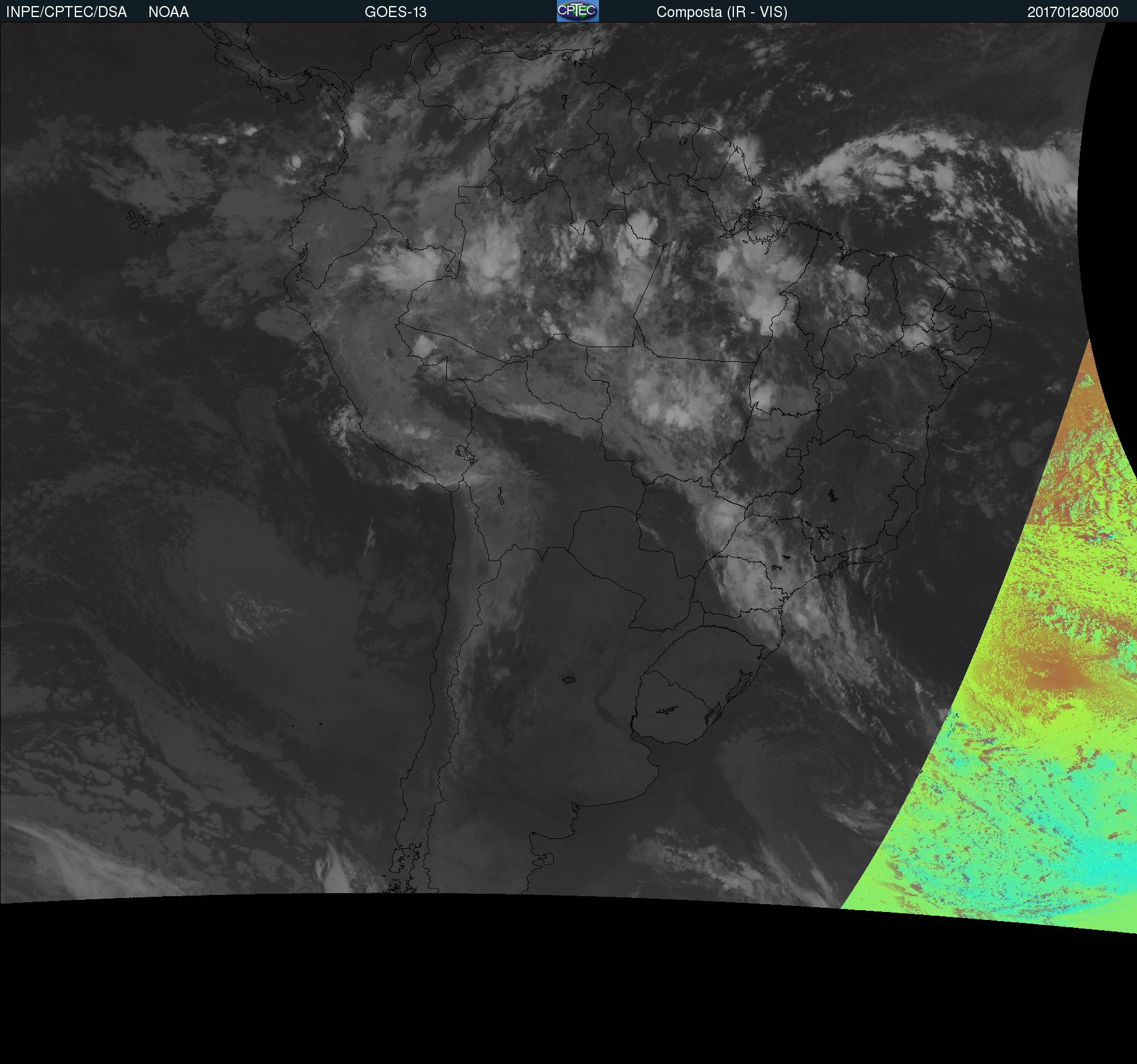Select the GOES-13 satellite label
Image resolution: width=1137 pixels, height=1064 pixels.
[x=396, y=12]
